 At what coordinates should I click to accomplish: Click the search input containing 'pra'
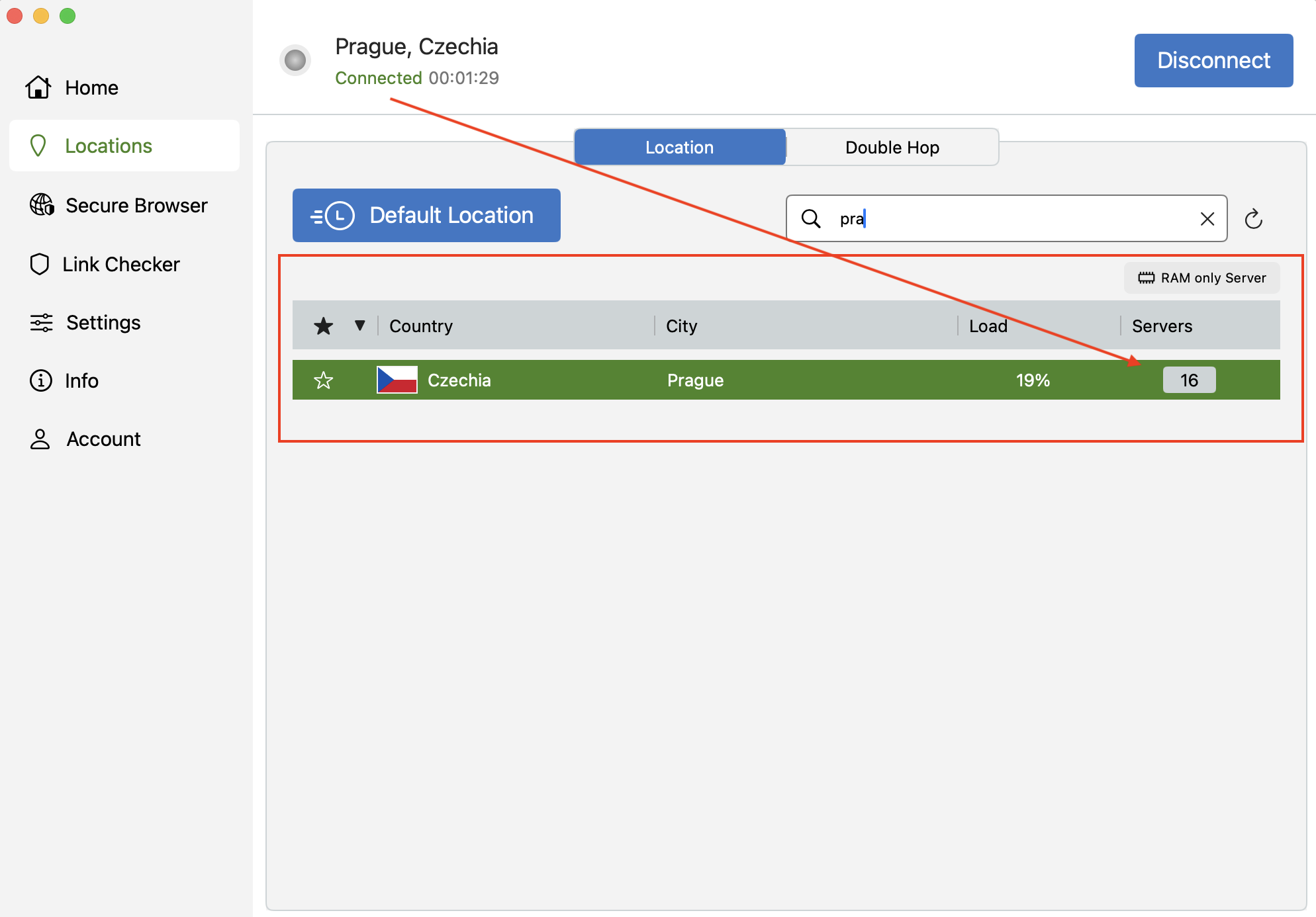(x=1013, y=219)
